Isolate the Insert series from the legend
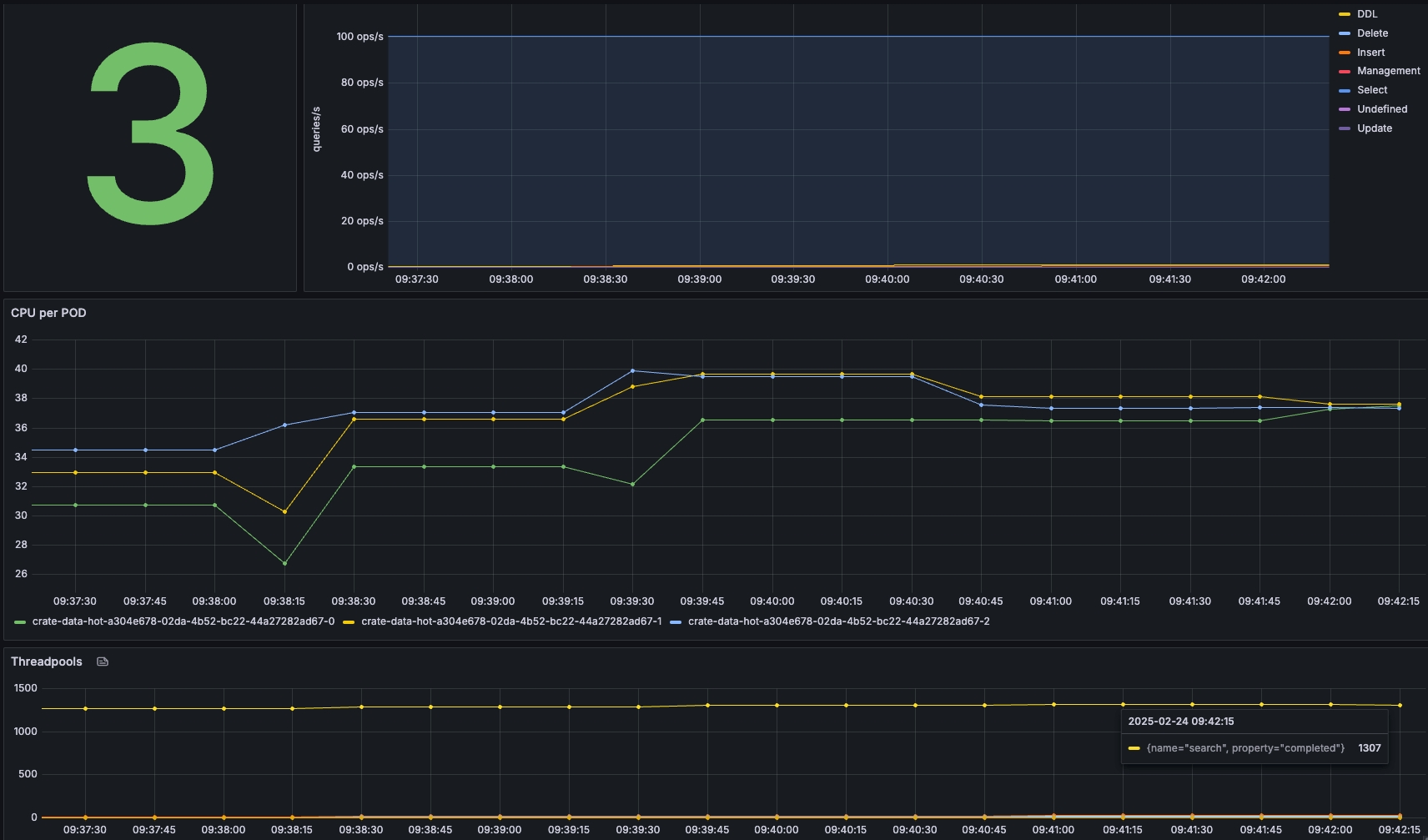Viewport: 1428px width, 840px height. [x=1370, y=53]
